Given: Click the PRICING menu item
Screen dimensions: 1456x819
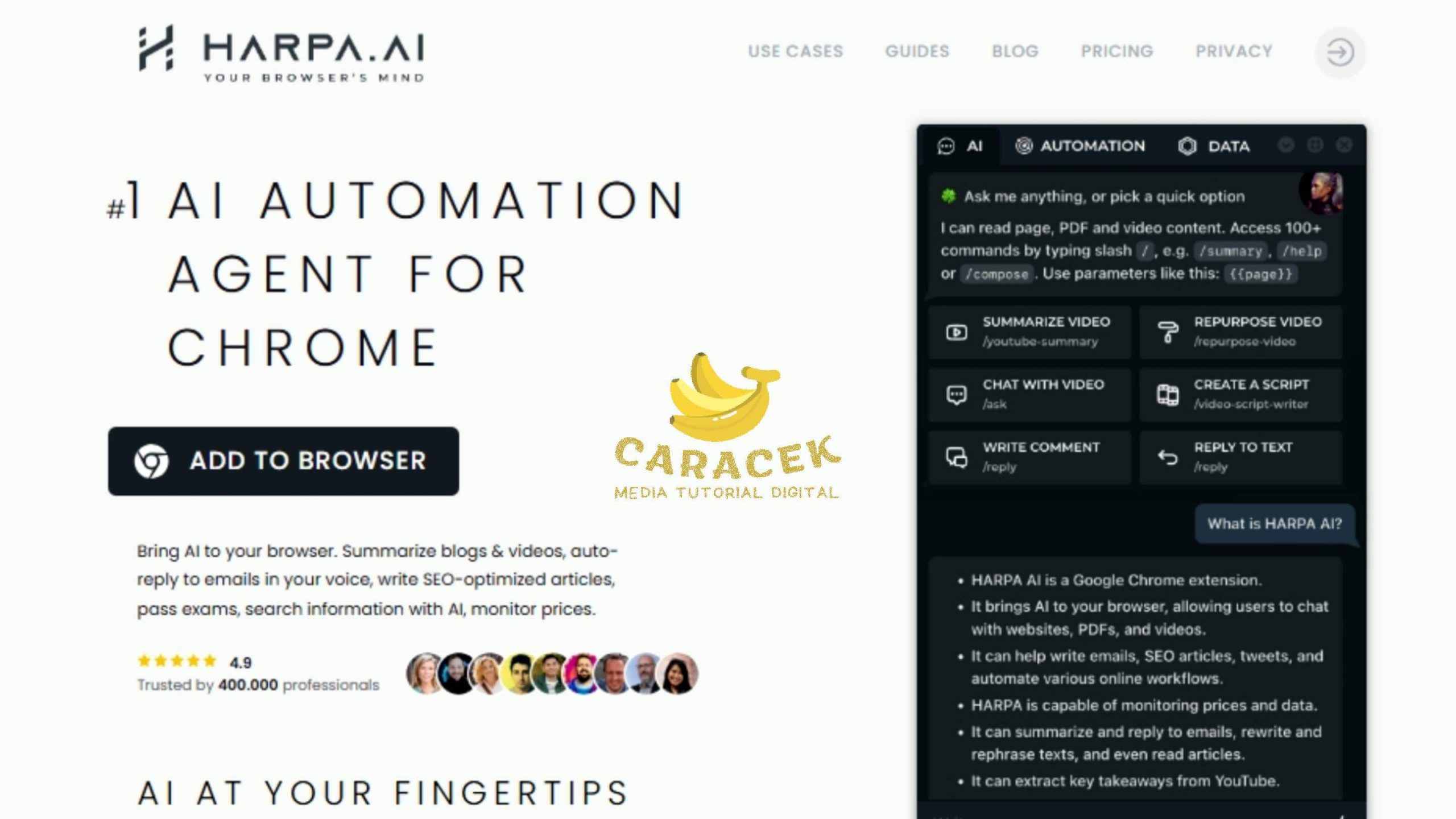Looking at the screenshot, I should point(1116,51).
